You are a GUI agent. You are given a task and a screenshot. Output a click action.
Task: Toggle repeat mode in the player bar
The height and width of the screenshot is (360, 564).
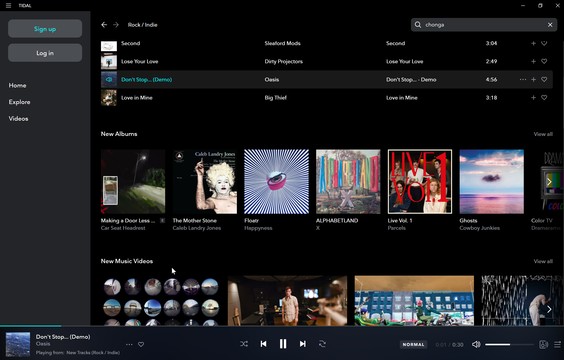322,344
